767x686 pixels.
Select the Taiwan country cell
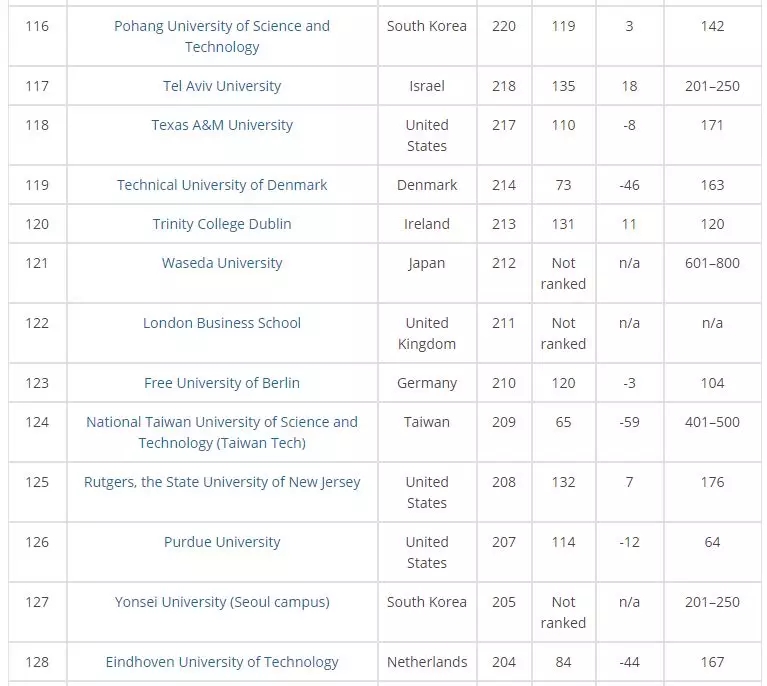tap(427, 422)
